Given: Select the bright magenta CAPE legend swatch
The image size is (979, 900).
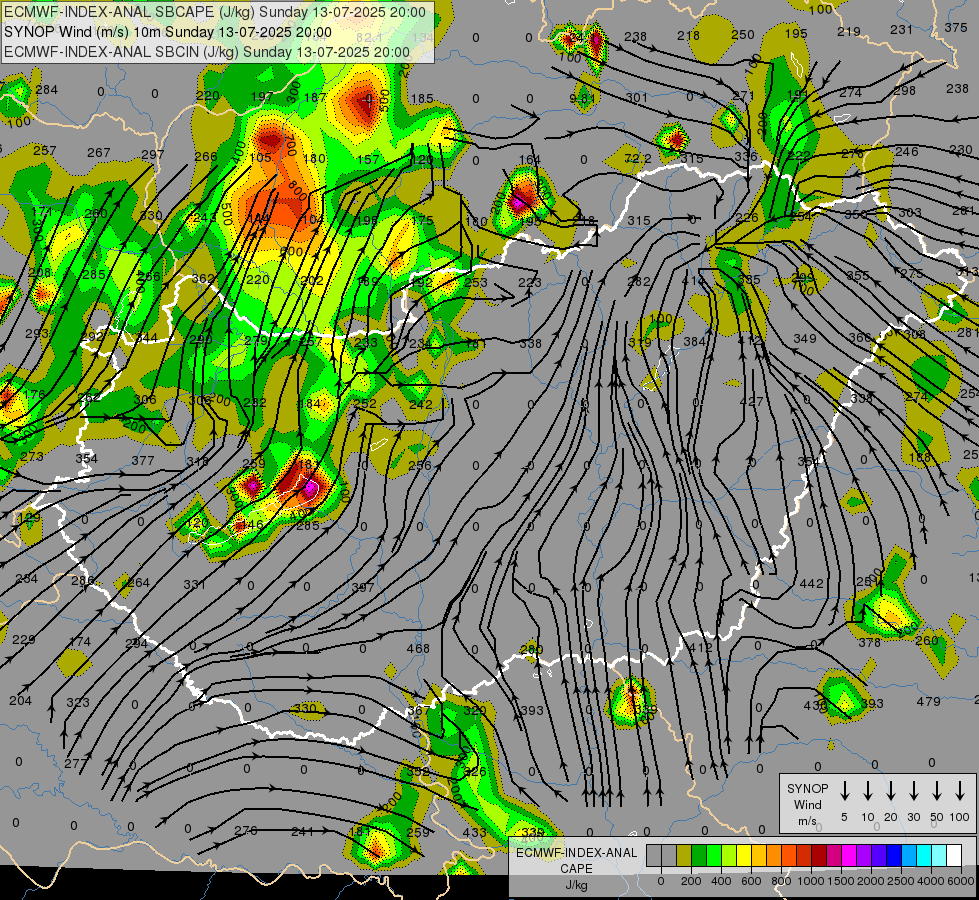Looking at the screenshot, I should [849, 856].
